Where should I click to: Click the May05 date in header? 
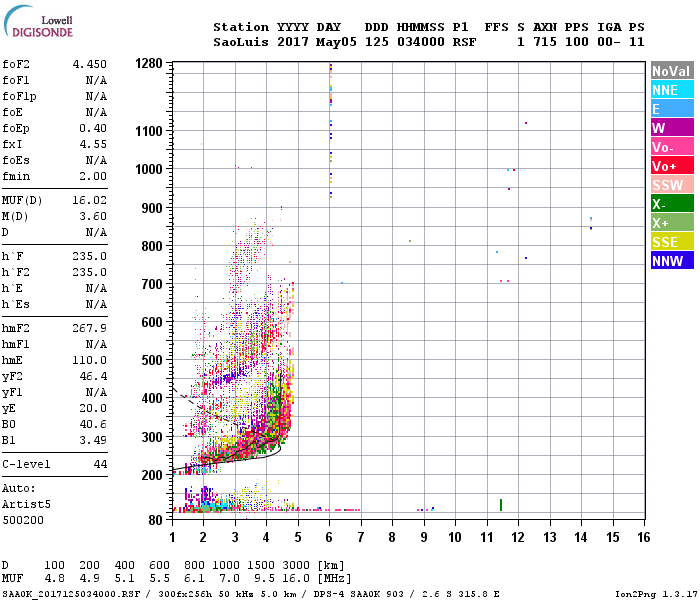pos(336,42)
